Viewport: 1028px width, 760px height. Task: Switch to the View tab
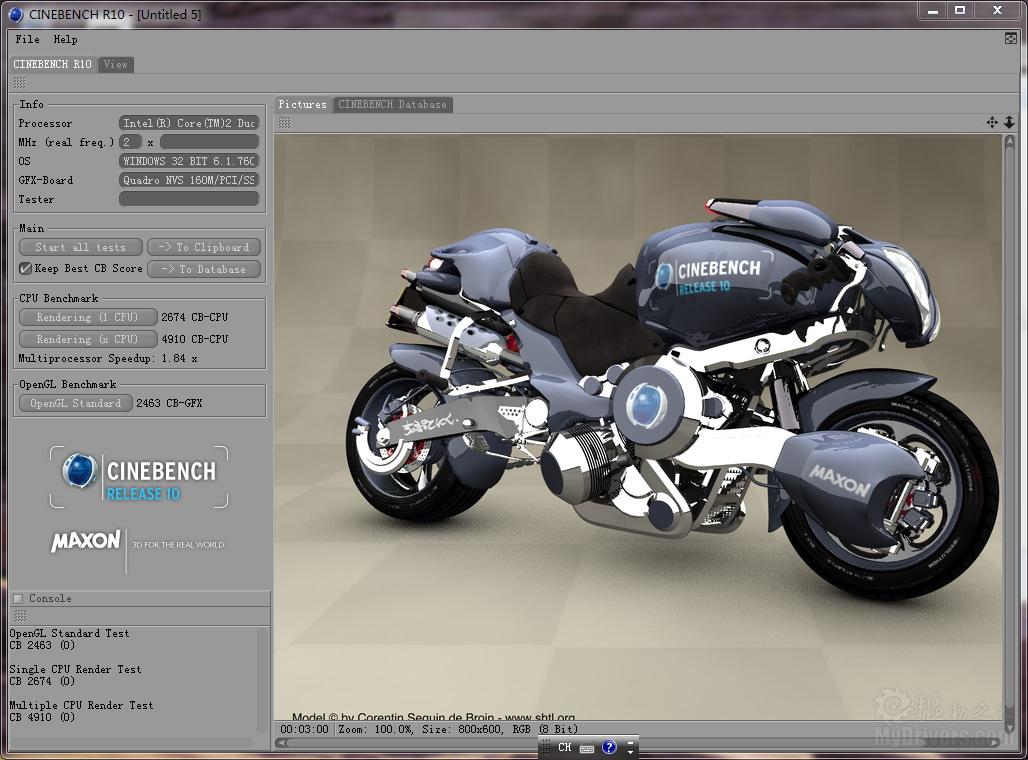[115, 64]
